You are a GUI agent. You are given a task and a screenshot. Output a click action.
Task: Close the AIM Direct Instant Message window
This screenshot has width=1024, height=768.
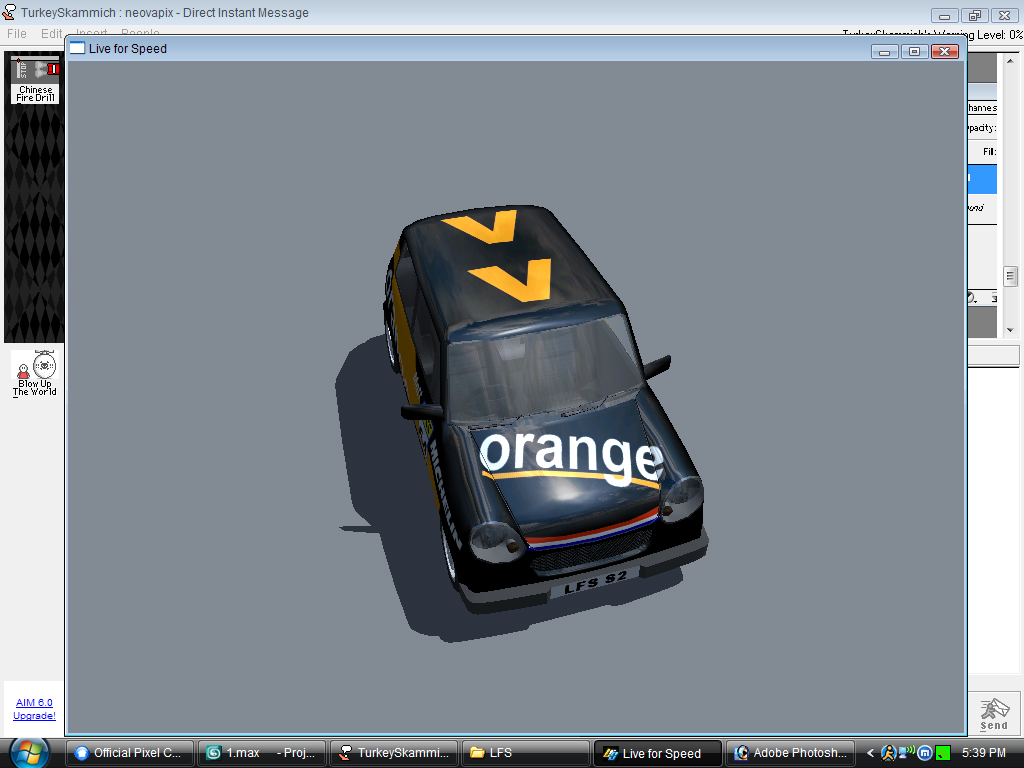[x=1005, y=16]
